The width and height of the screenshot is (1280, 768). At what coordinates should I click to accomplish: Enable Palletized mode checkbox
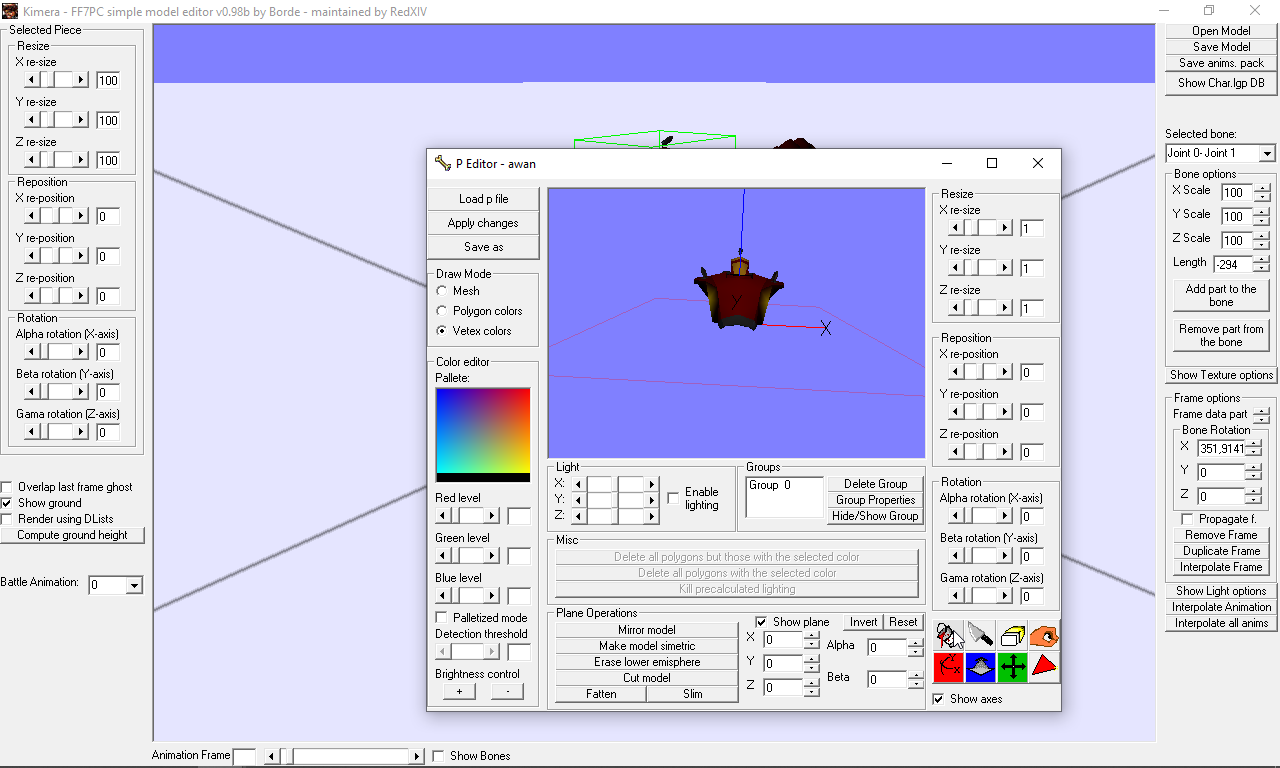click(442, 618)
